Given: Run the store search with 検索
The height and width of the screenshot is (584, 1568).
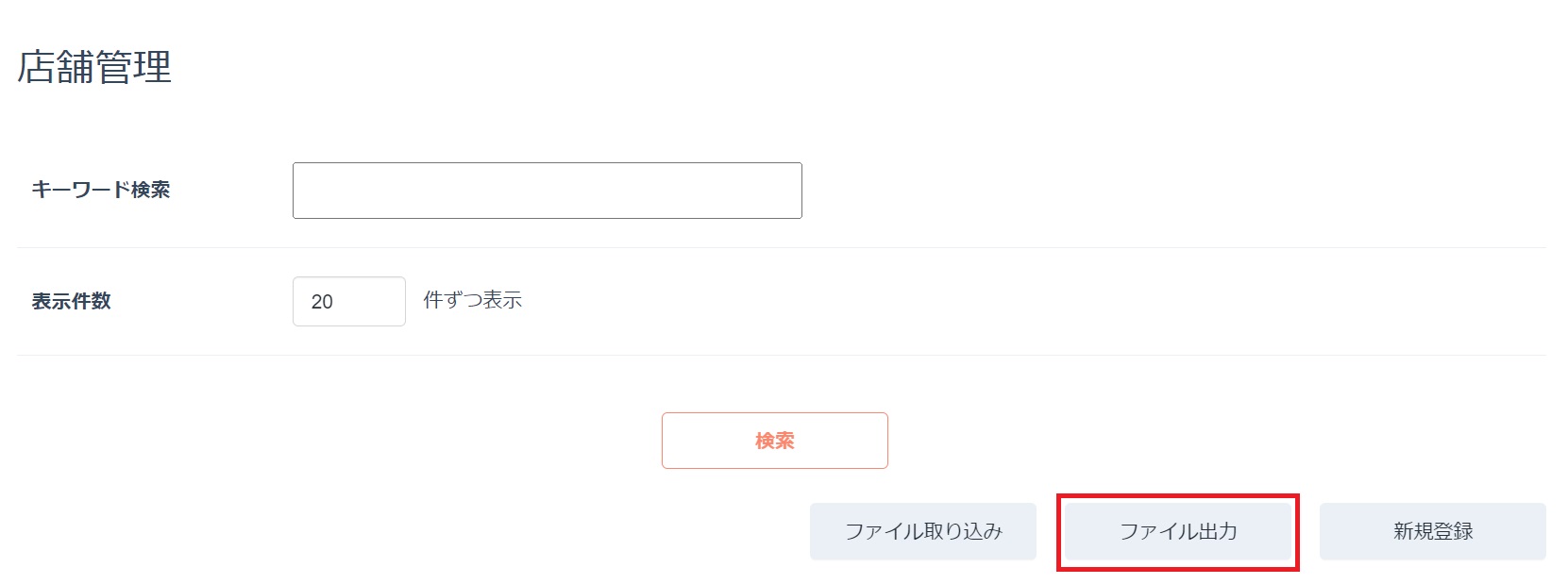Looking at the screenshot, I should click(774, 441).
